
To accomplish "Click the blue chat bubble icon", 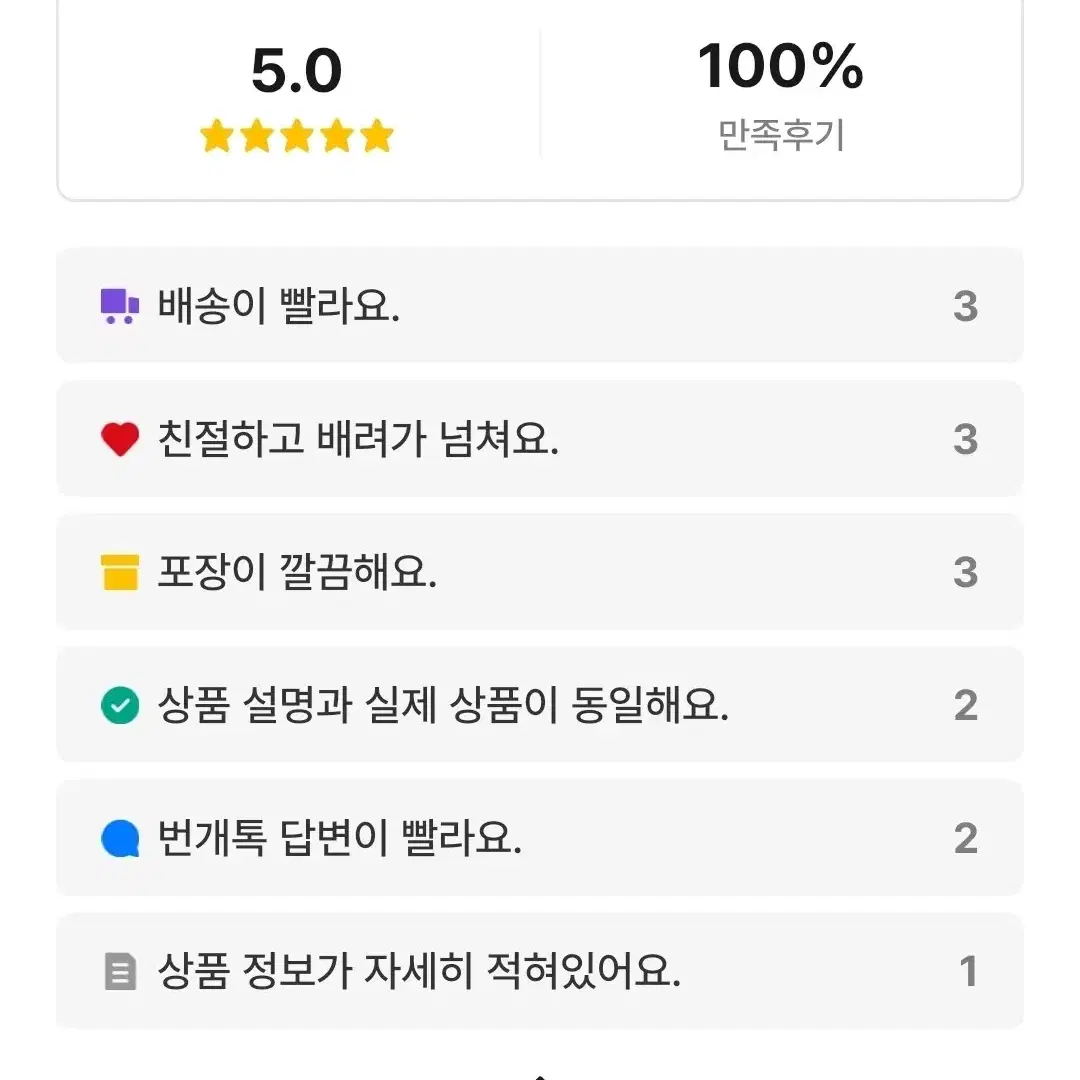I will click(120, 838).
